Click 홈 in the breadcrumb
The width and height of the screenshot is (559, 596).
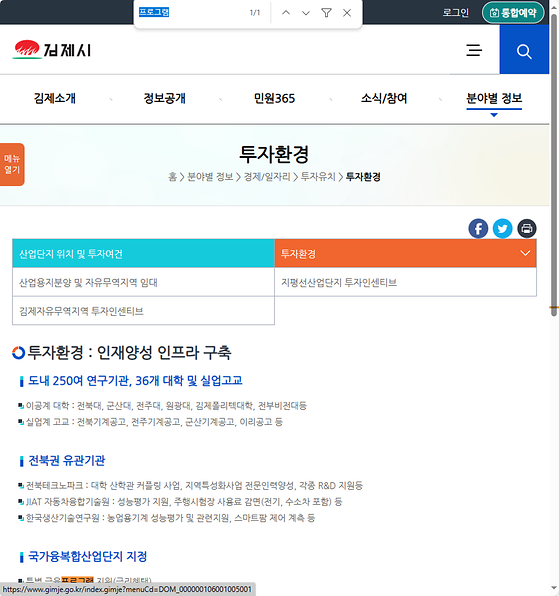pyautogui.click(x=173, y=177)
